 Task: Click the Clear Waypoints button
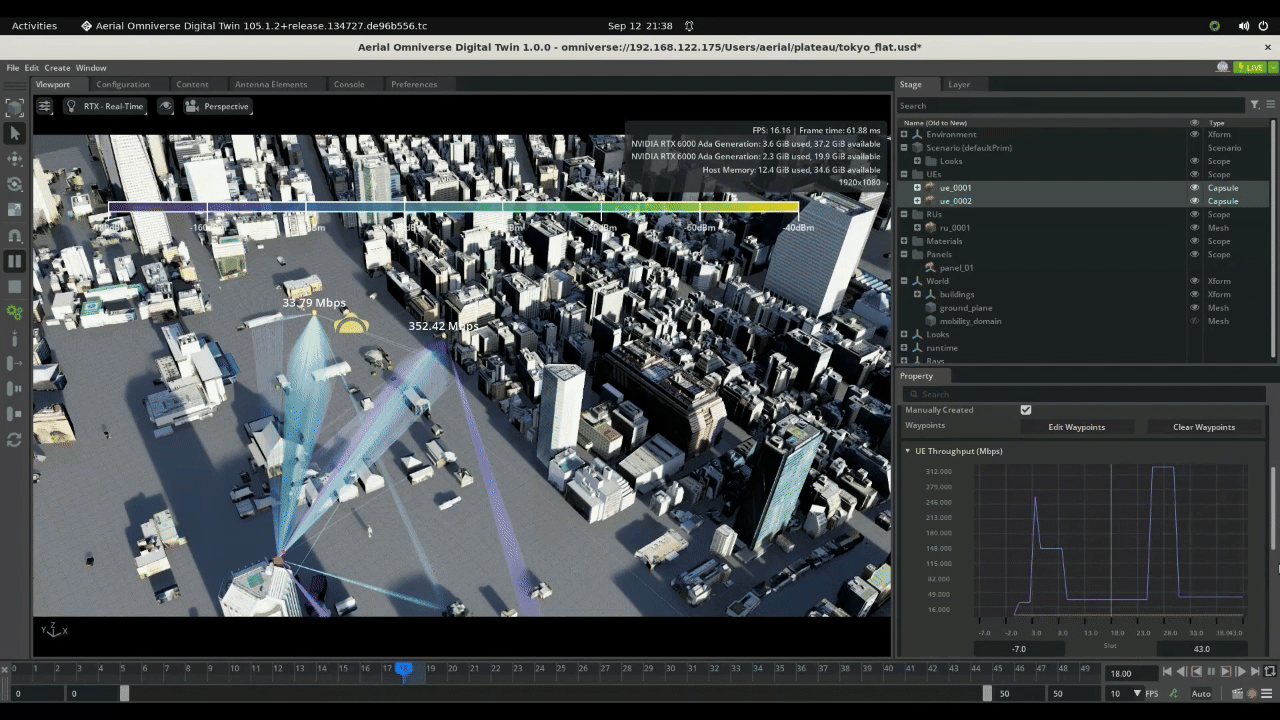[1204, 427]
